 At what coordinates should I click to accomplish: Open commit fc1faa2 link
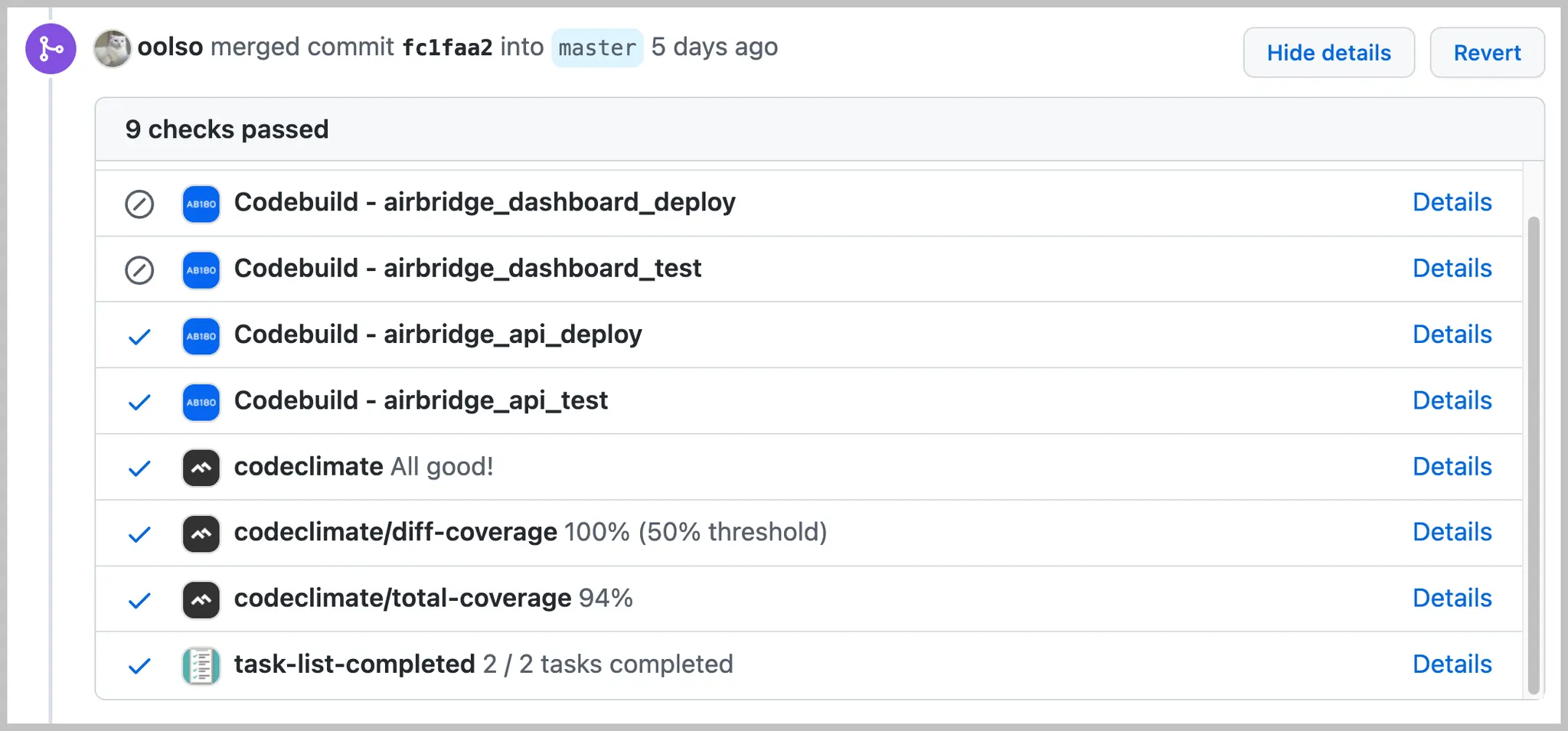click(447, 47)
